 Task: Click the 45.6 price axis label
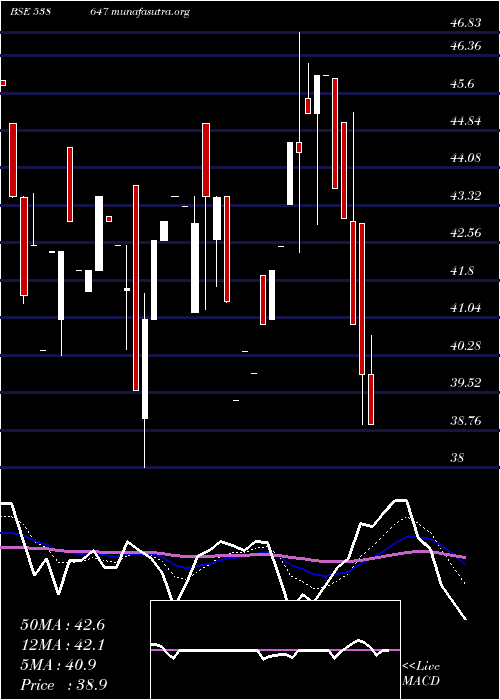click(462, 83)
